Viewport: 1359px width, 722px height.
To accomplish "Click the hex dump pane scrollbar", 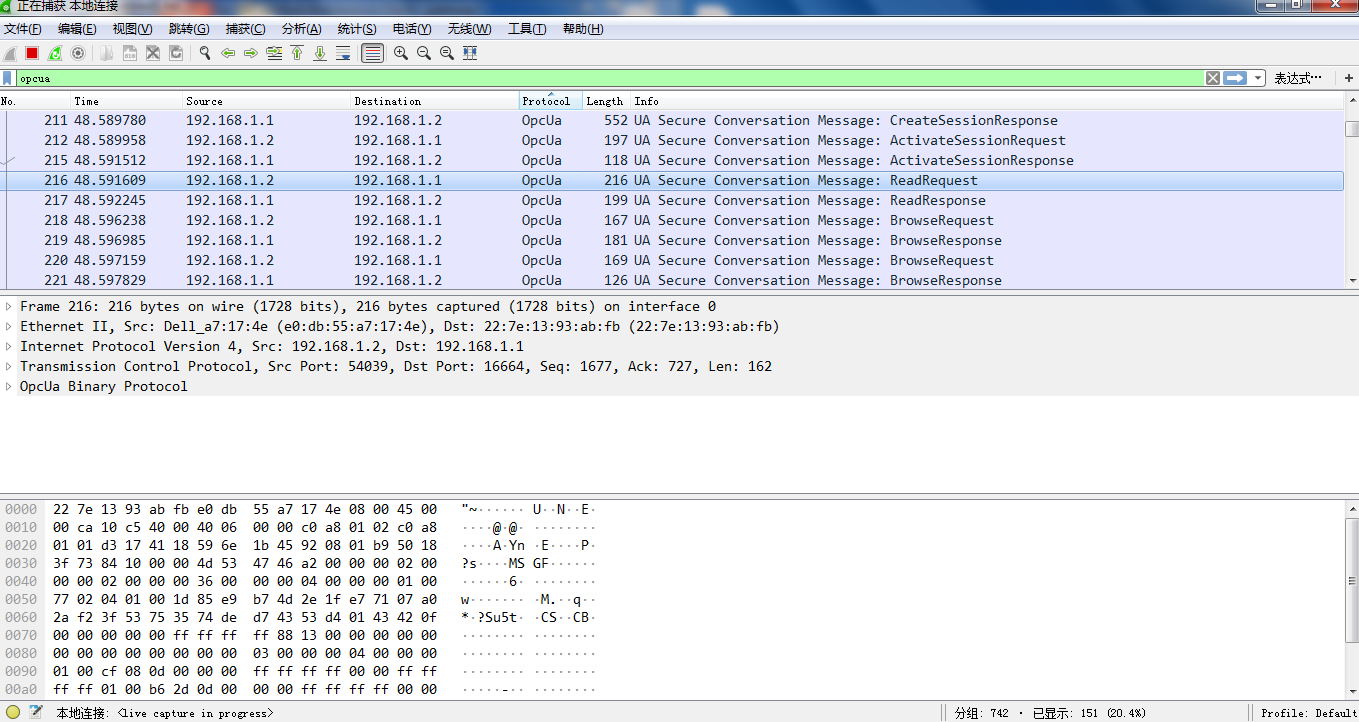I will (1351, 600).
